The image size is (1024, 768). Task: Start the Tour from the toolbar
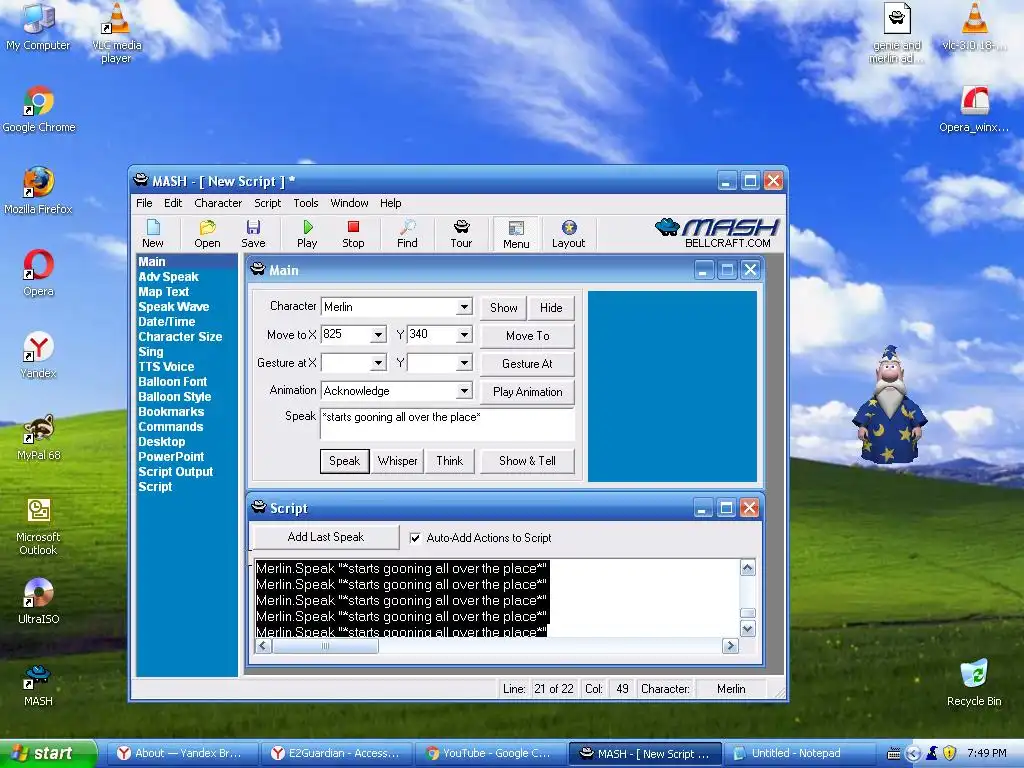pos(461,234)
